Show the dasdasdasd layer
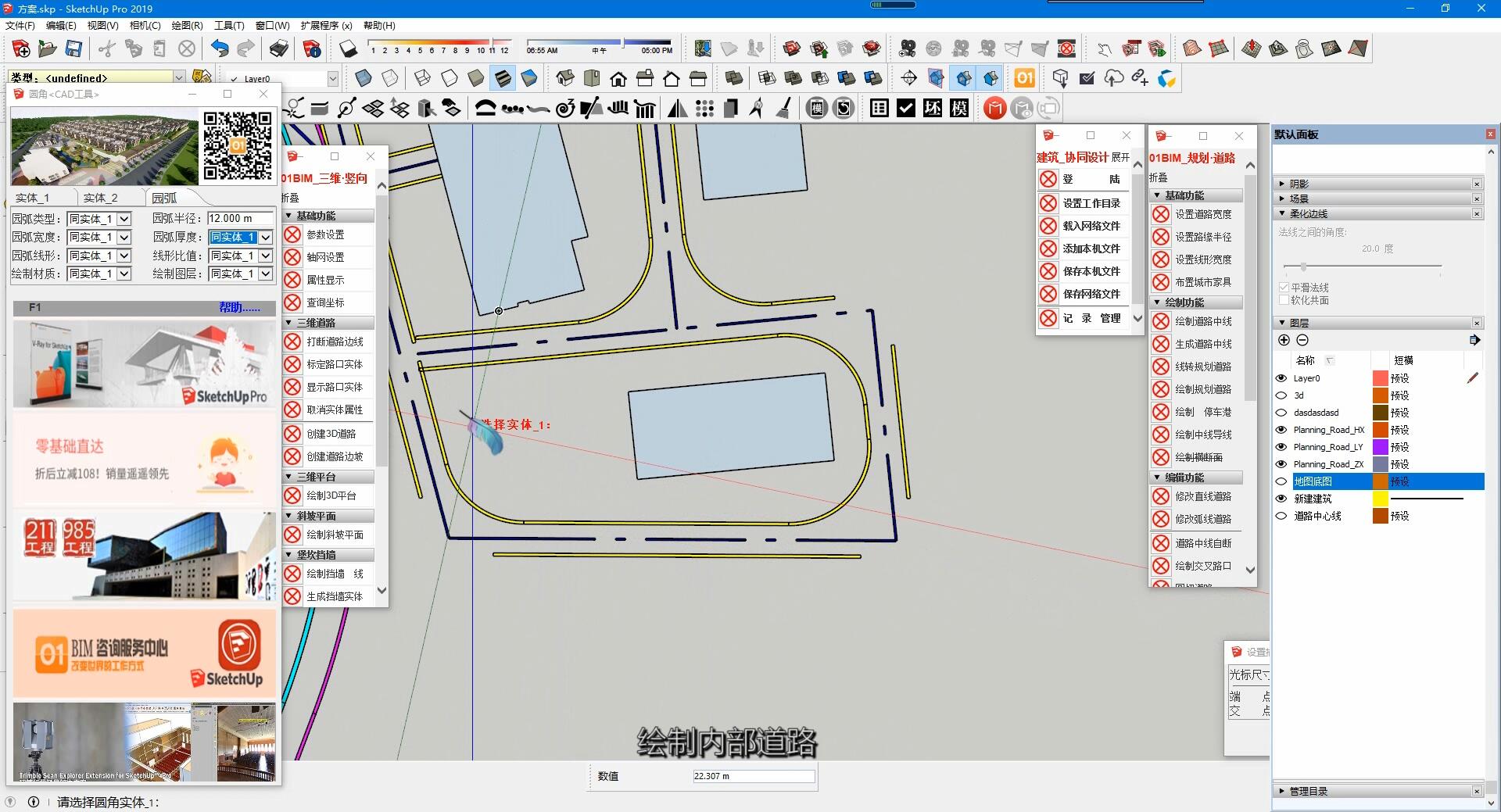This screenshot has height=812, width=1501. pyautogui.click(x=1281, y=413)
